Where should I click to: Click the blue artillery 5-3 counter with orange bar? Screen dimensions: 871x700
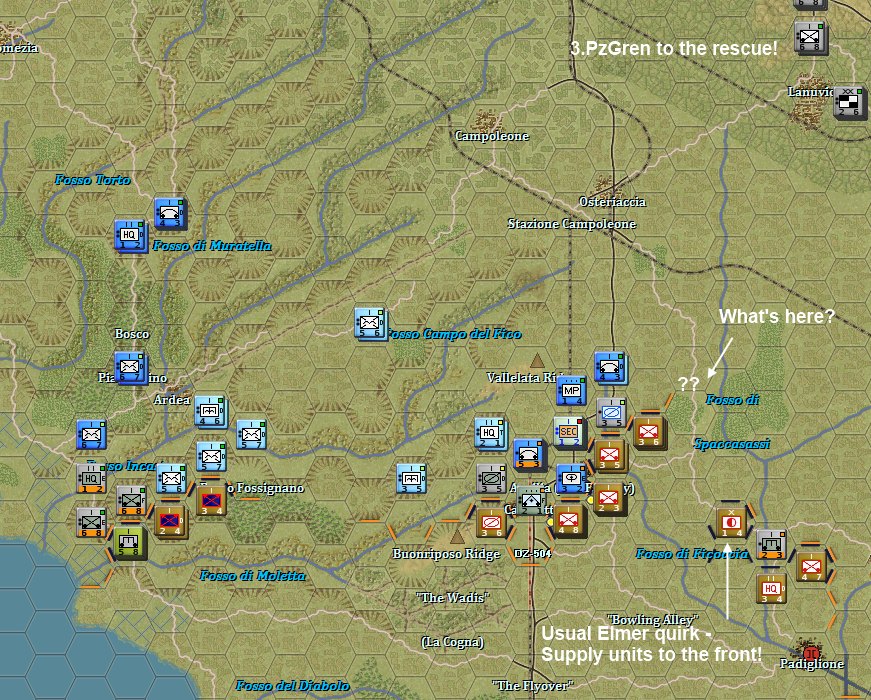click(529, 454)
